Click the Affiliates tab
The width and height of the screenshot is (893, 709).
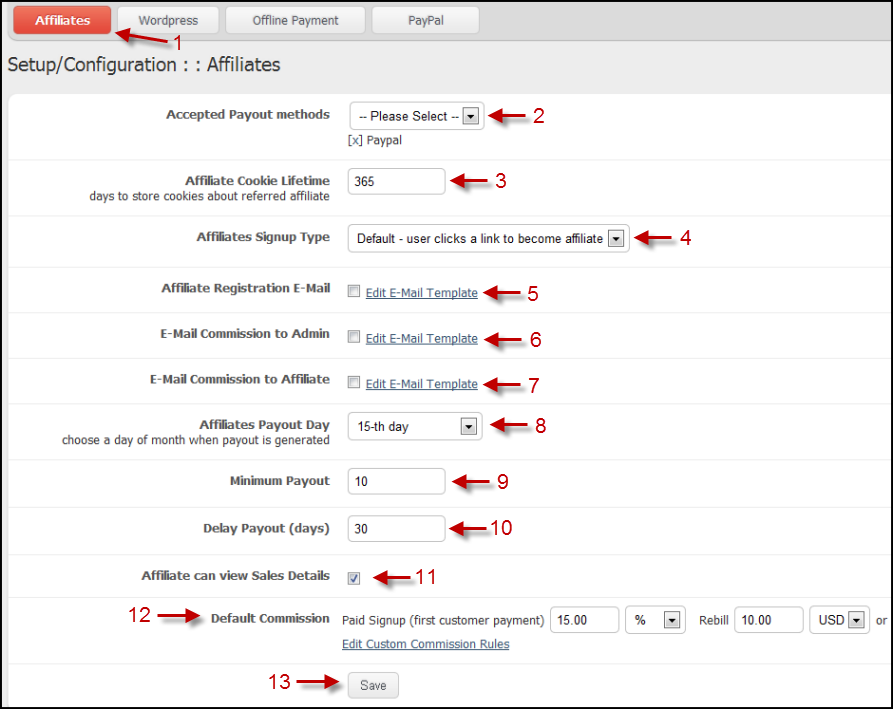(62, 20)
